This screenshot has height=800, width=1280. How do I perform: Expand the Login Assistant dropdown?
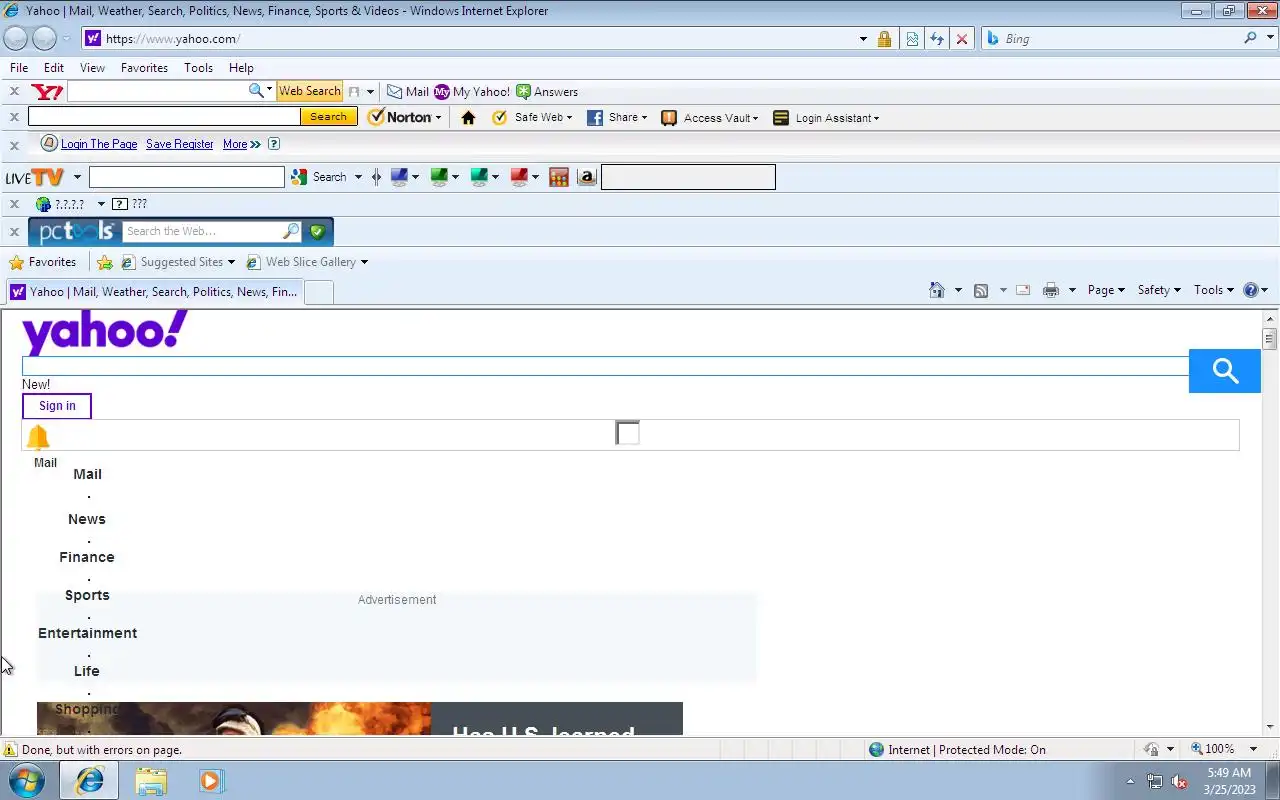click(x=876, y=118)
